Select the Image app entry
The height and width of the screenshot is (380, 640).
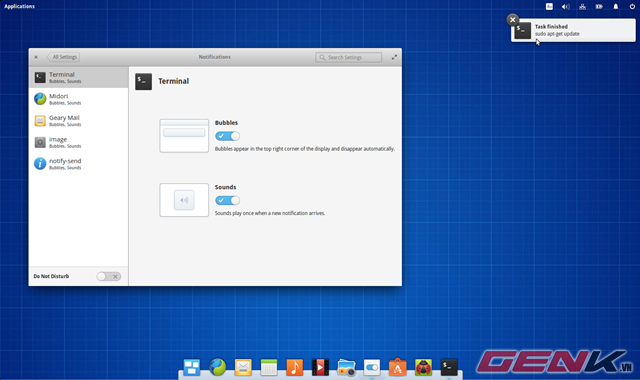tap(78, 142)
